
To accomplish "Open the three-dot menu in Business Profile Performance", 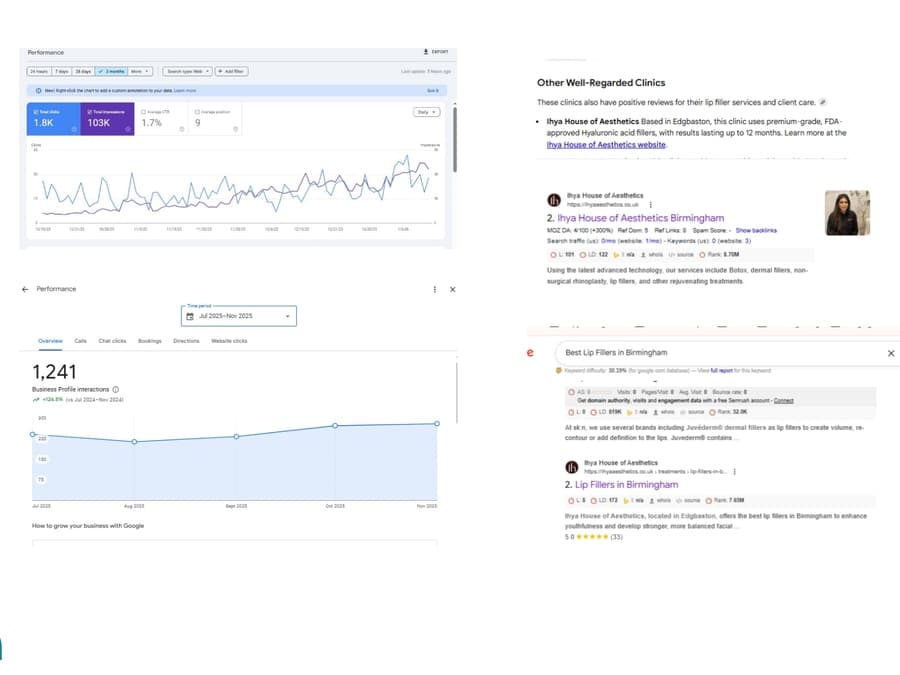I will click(x=435, y=289).
